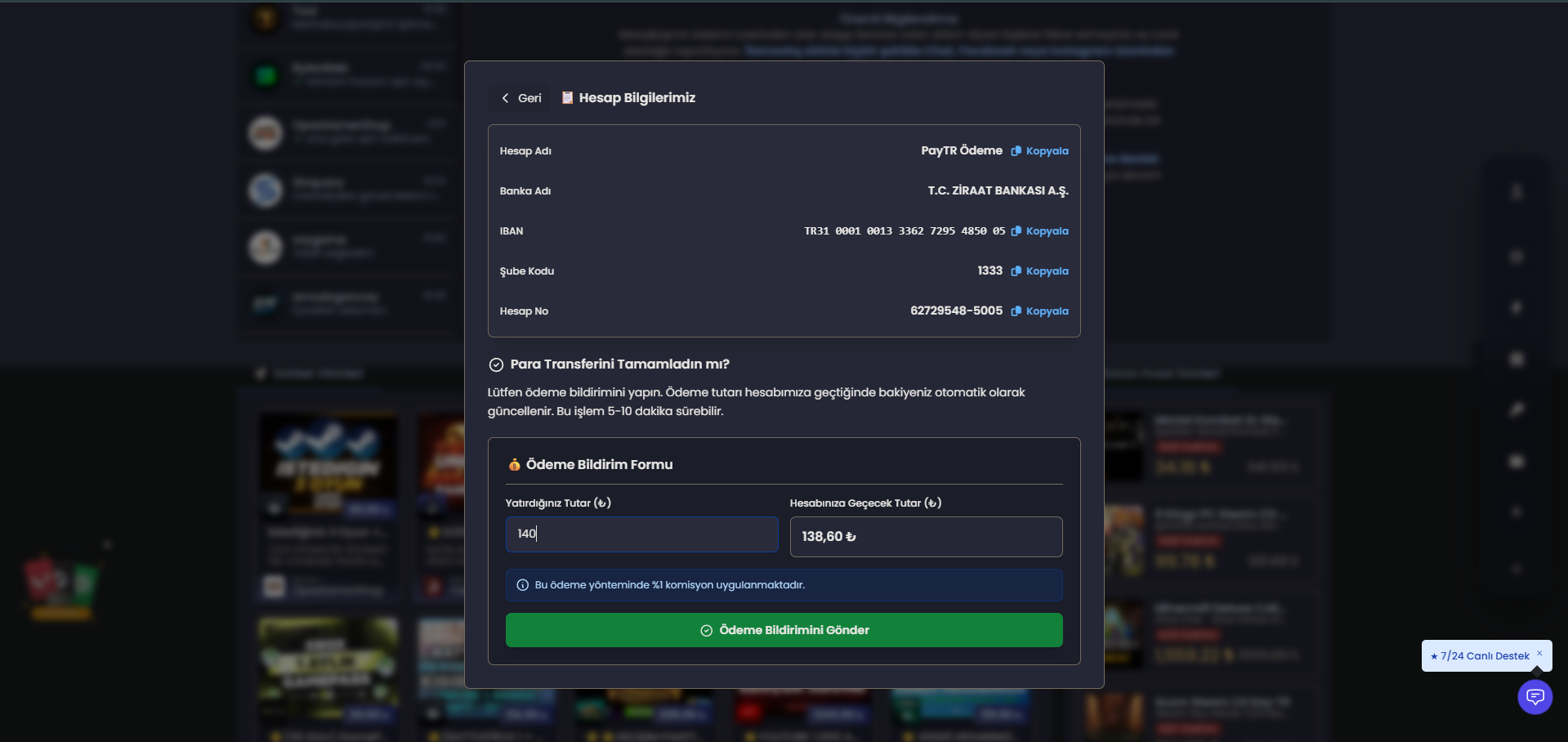1568x742 pixels.
Task: Click the Hesabınıza Geçecek Tutar field
Action: pyautogui.click(x=926, y=537)
